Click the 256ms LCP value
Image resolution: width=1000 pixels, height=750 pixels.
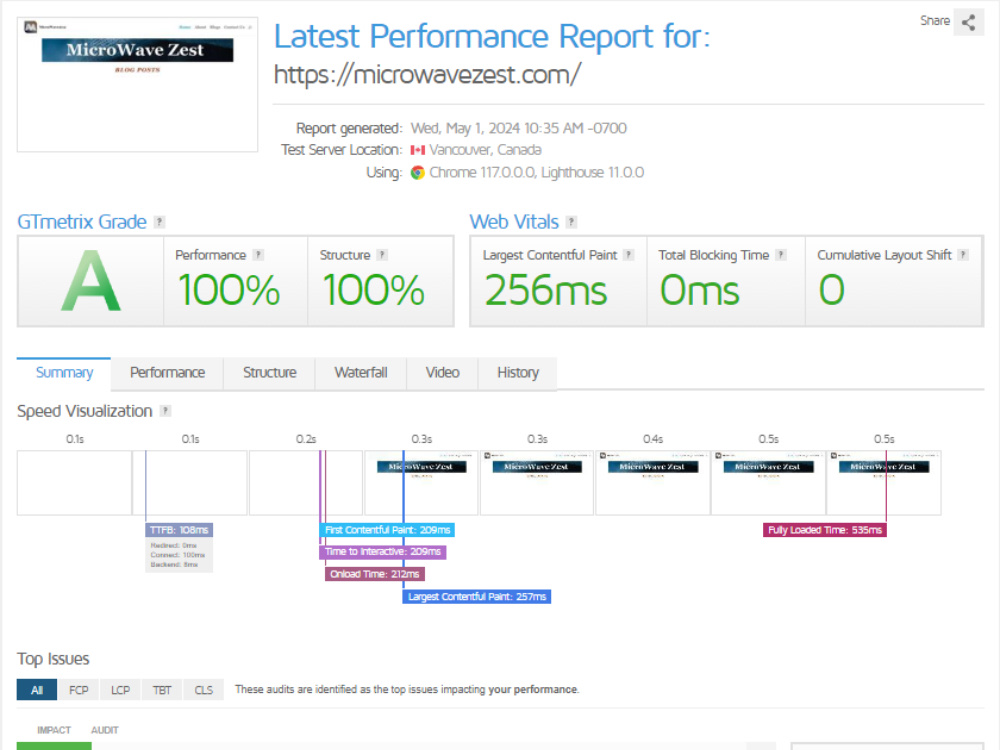(545, 290)
